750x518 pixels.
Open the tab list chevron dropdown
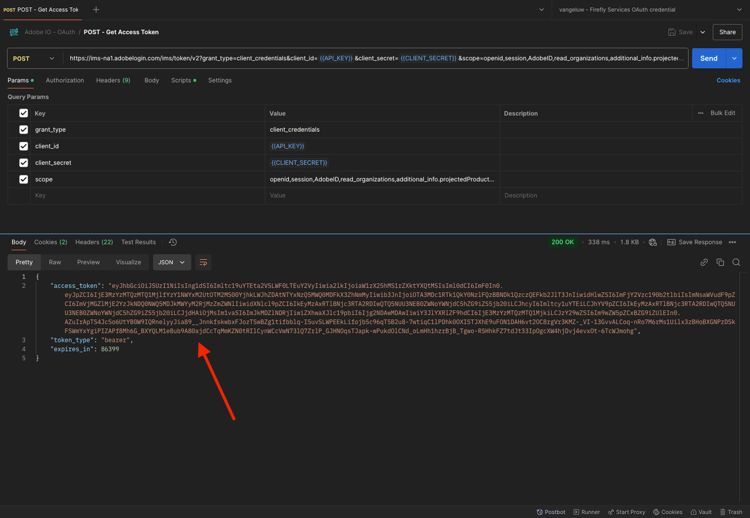[541, 10]
